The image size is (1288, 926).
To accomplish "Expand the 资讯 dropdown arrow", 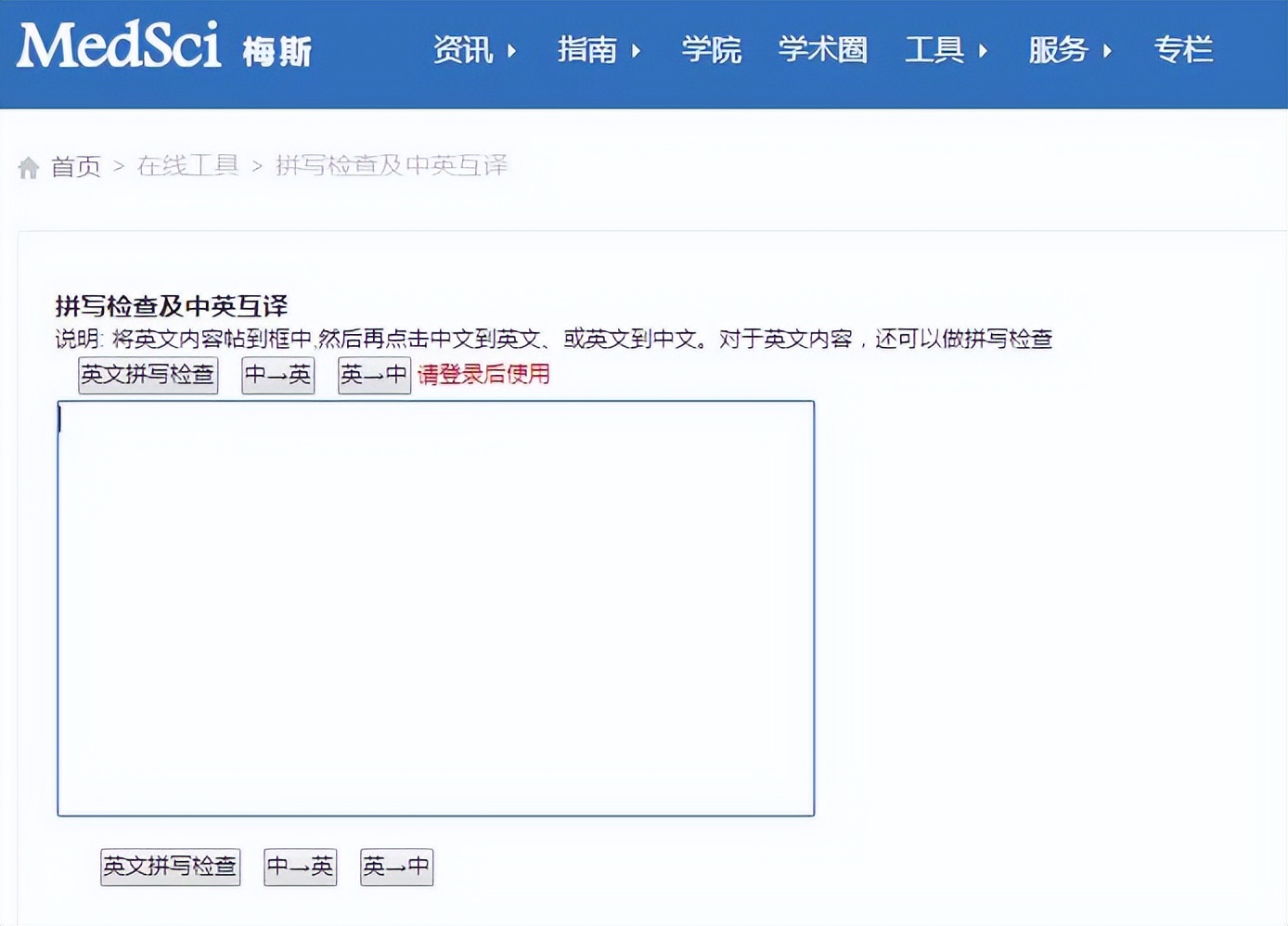I will coord(511,50).
